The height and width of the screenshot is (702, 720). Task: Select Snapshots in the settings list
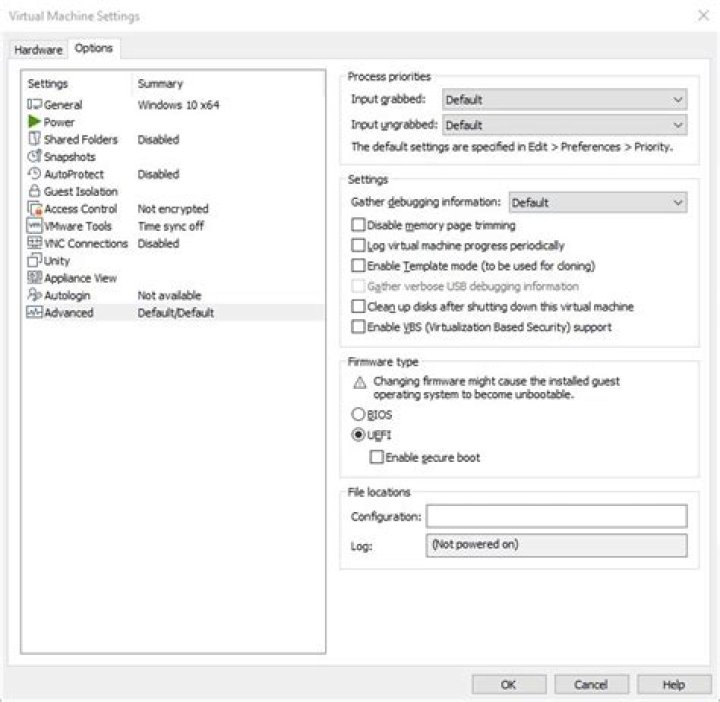point(70,157)
